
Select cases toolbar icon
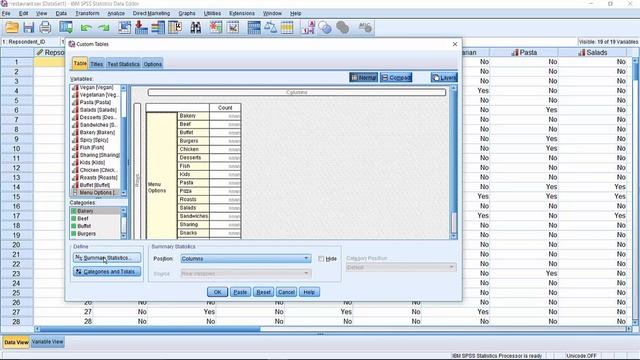coord(287,28)
